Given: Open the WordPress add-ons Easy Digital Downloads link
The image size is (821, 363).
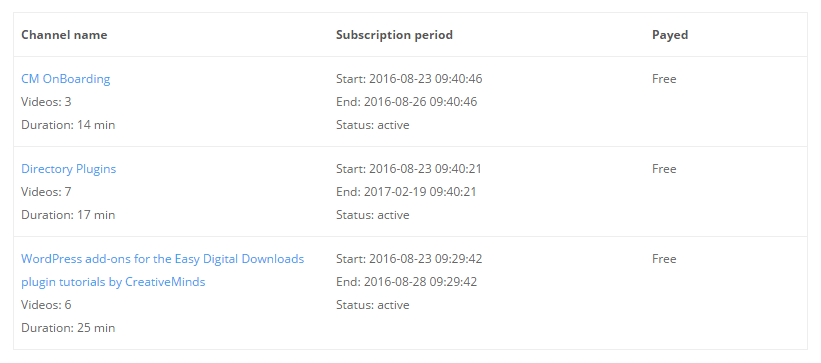Looking at the screenshot, I should click(162, 270).
